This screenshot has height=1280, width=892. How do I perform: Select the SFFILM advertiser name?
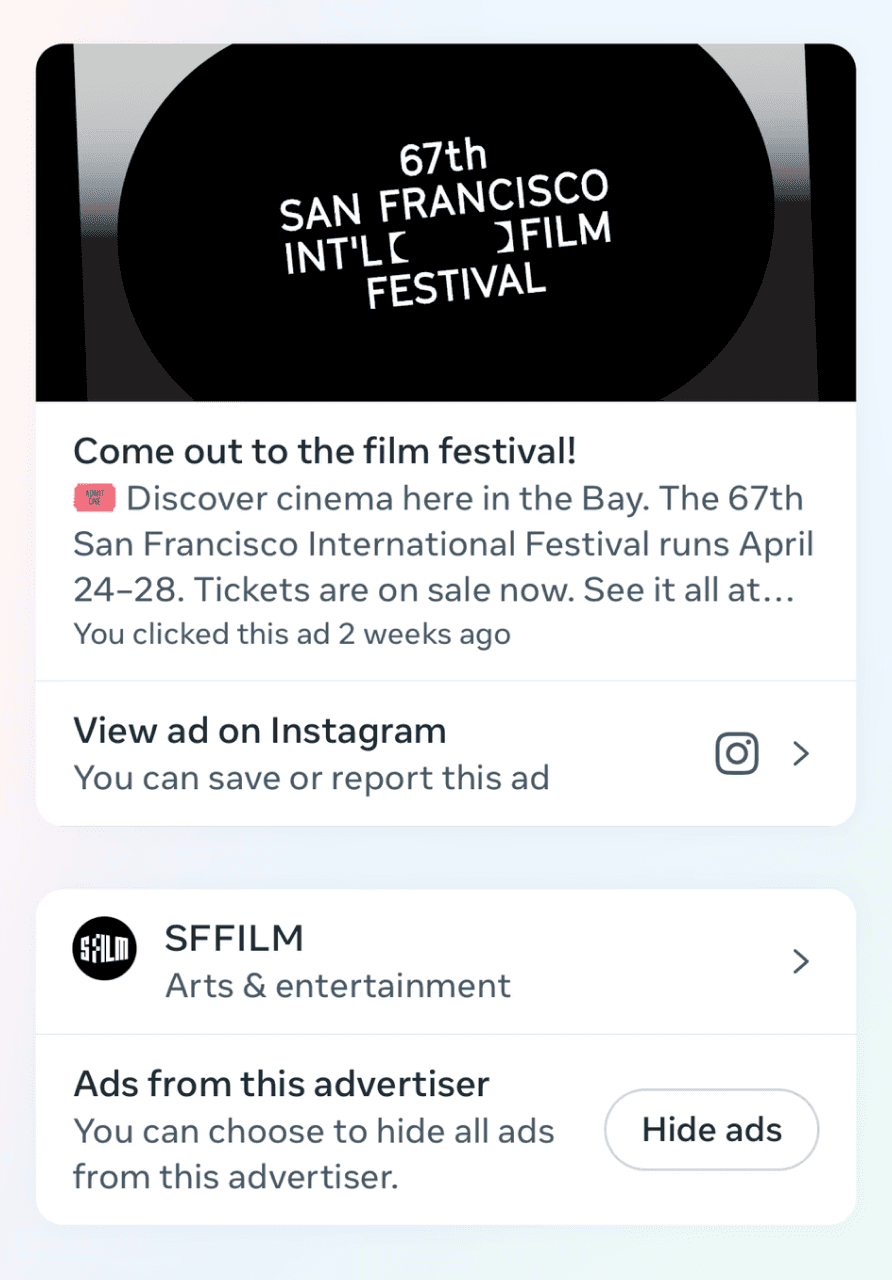234,938
